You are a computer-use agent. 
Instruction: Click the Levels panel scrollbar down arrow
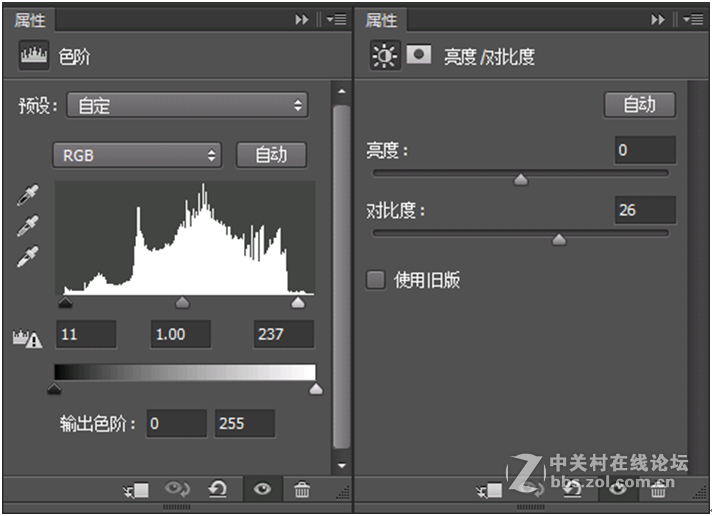point(342,465)
